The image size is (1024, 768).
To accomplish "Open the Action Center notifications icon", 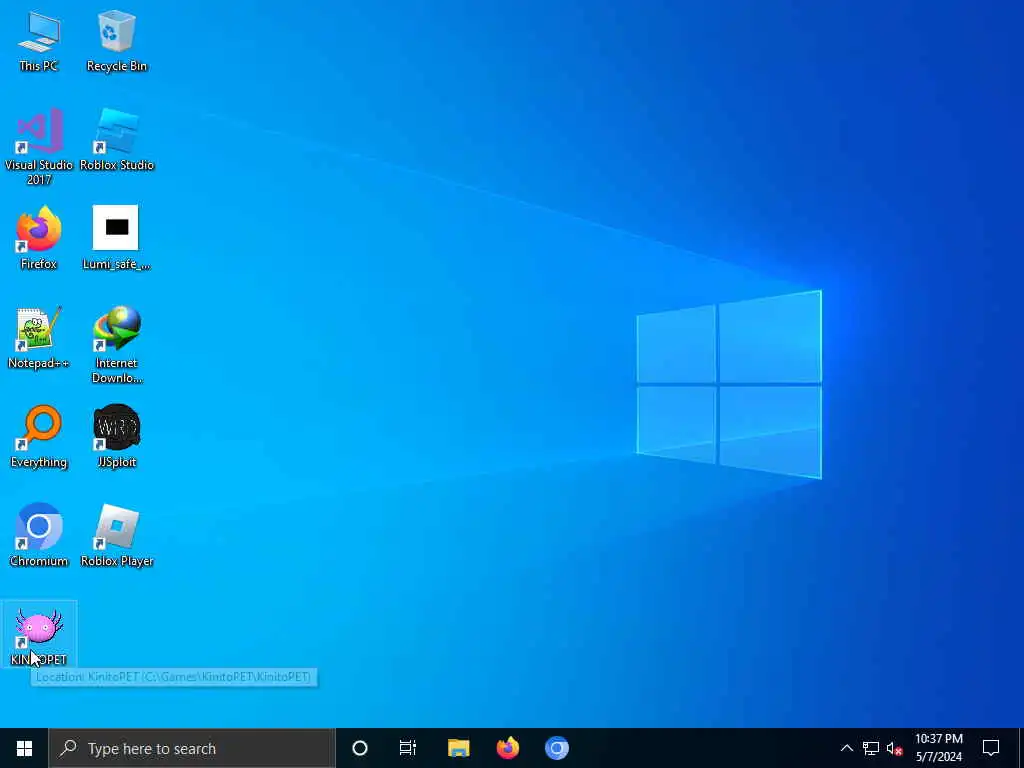I will coord(991,748).
